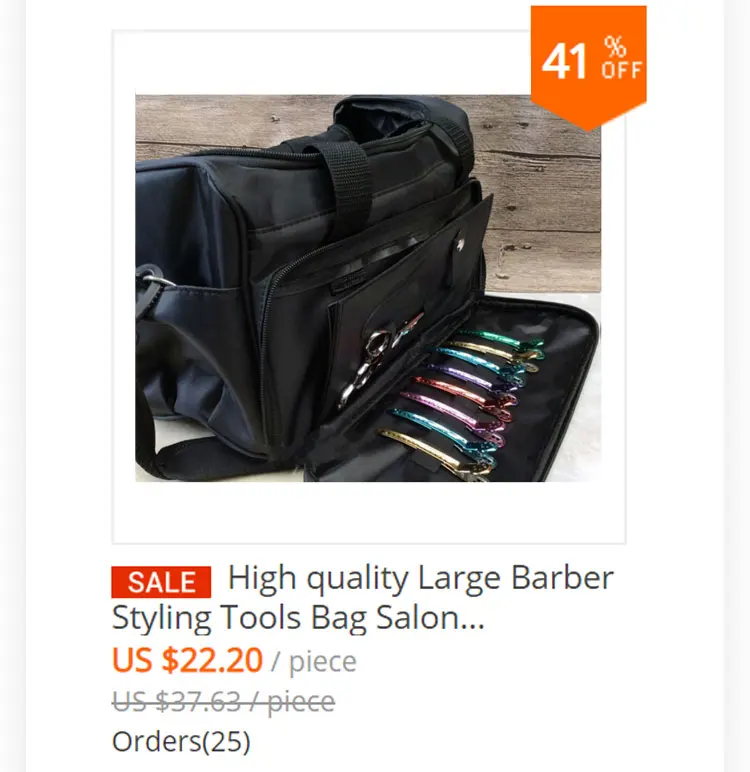This screenshot has height=772, width=750.
Task: Click the silver scissors in the bag photo
Action: (374, 362)
